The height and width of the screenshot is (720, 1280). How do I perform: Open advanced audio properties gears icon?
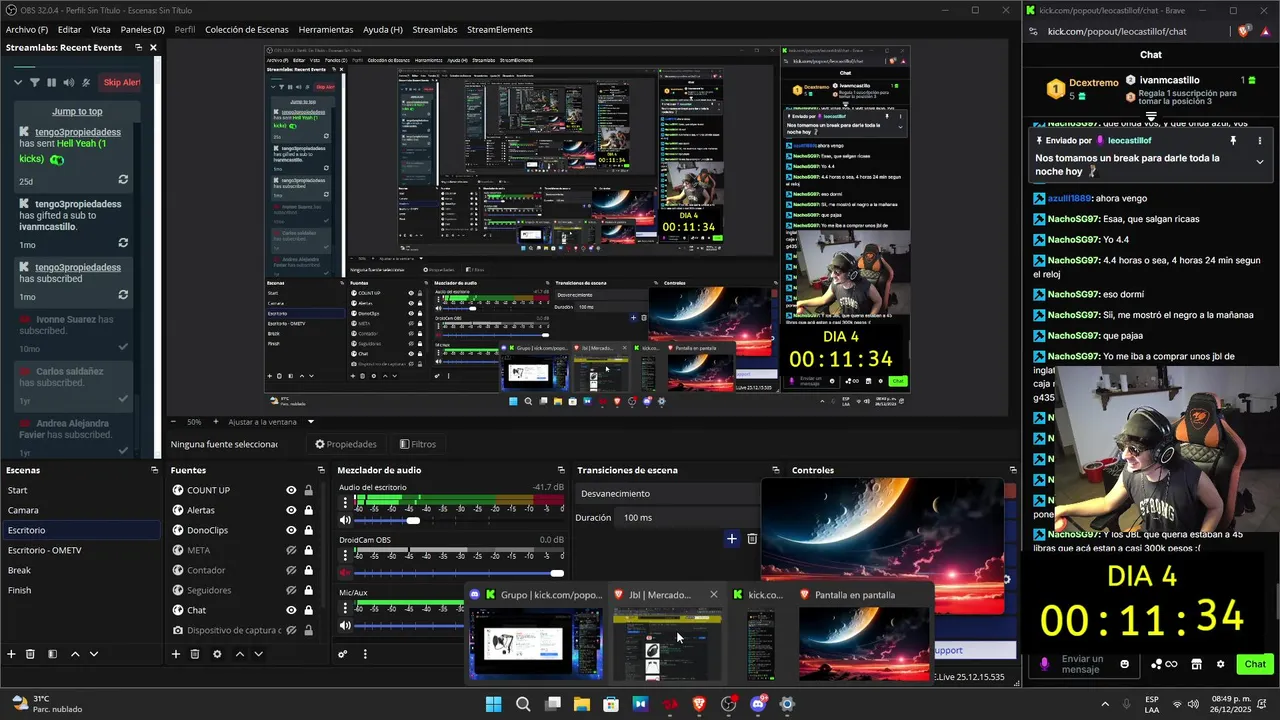pyautogui.click(x=342, y=654)
